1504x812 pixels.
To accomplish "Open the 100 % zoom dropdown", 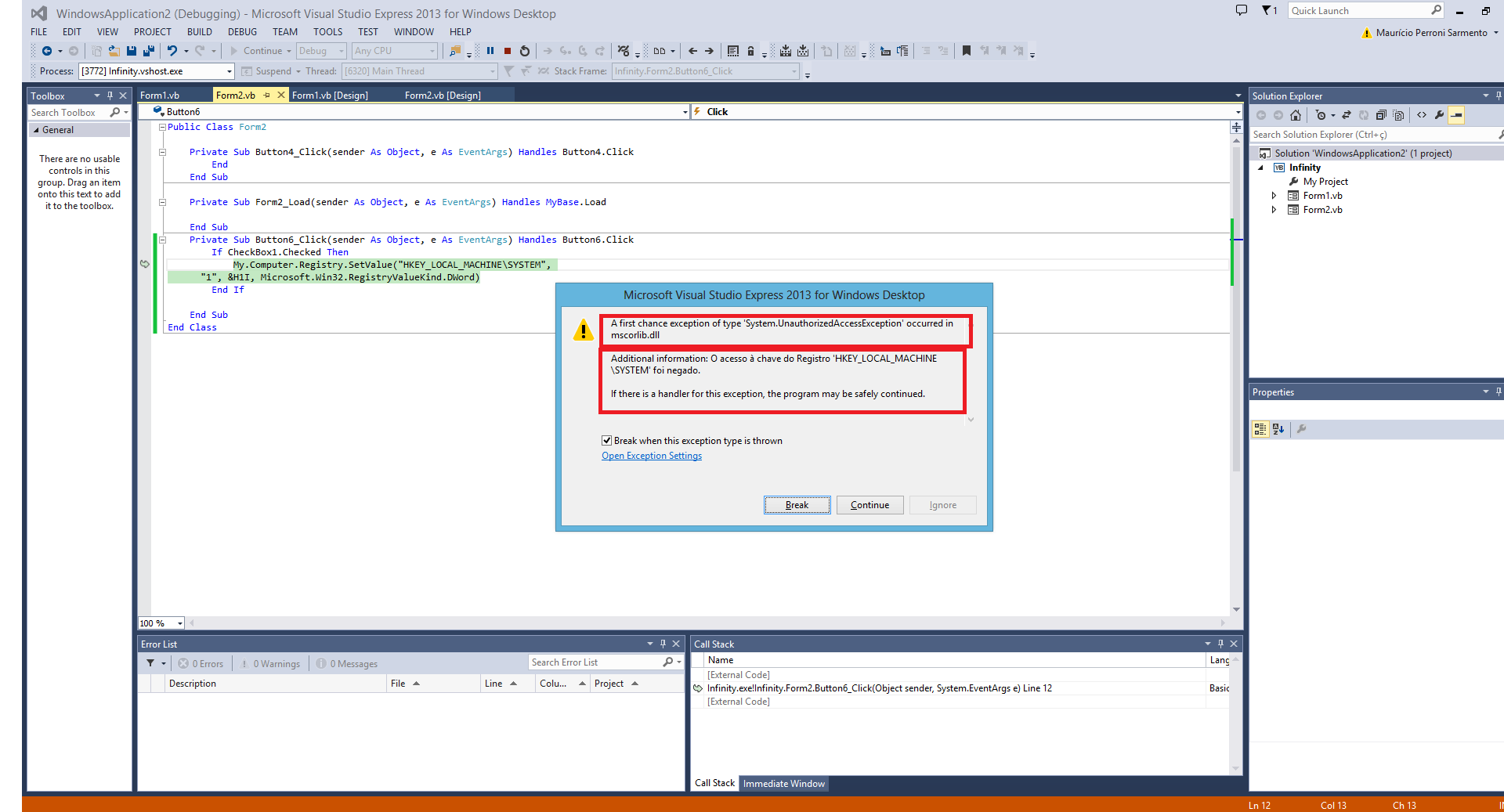I will 180,623.
